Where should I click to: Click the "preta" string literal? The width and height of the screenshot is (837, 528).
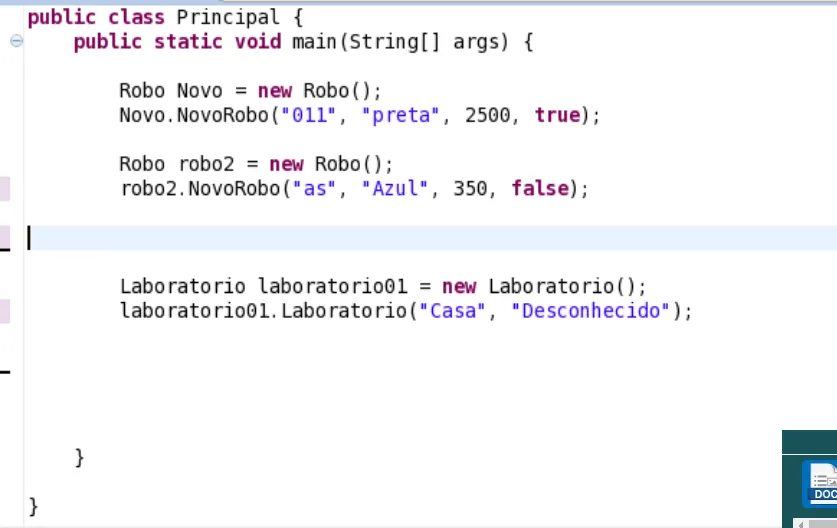[x=406, y=115]
